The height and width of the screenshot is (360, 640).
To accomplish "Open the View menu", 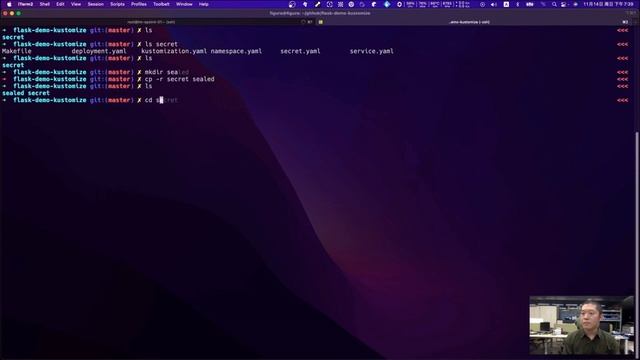I will pyautogui.click(x=76, y=4).
